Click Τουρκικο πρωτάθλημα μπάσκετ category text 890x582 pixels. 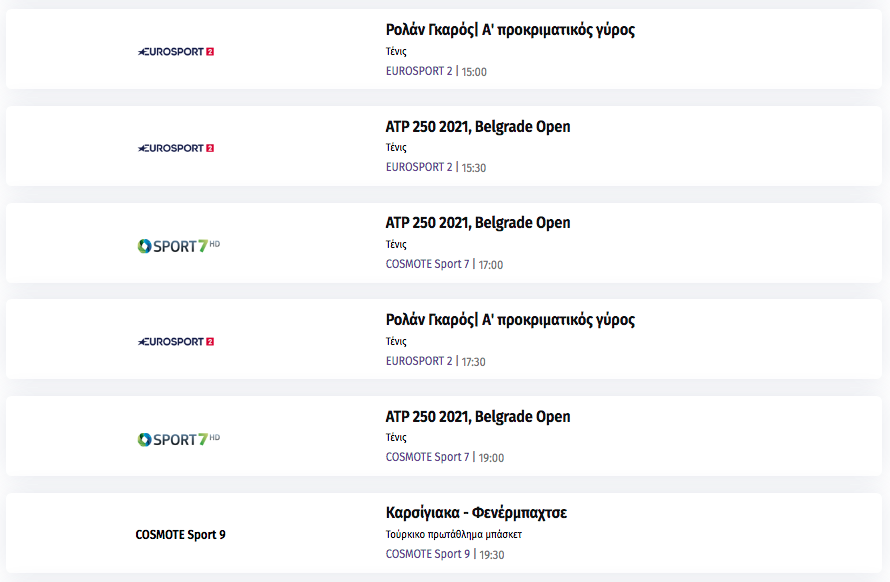click(x=454, y=534)
